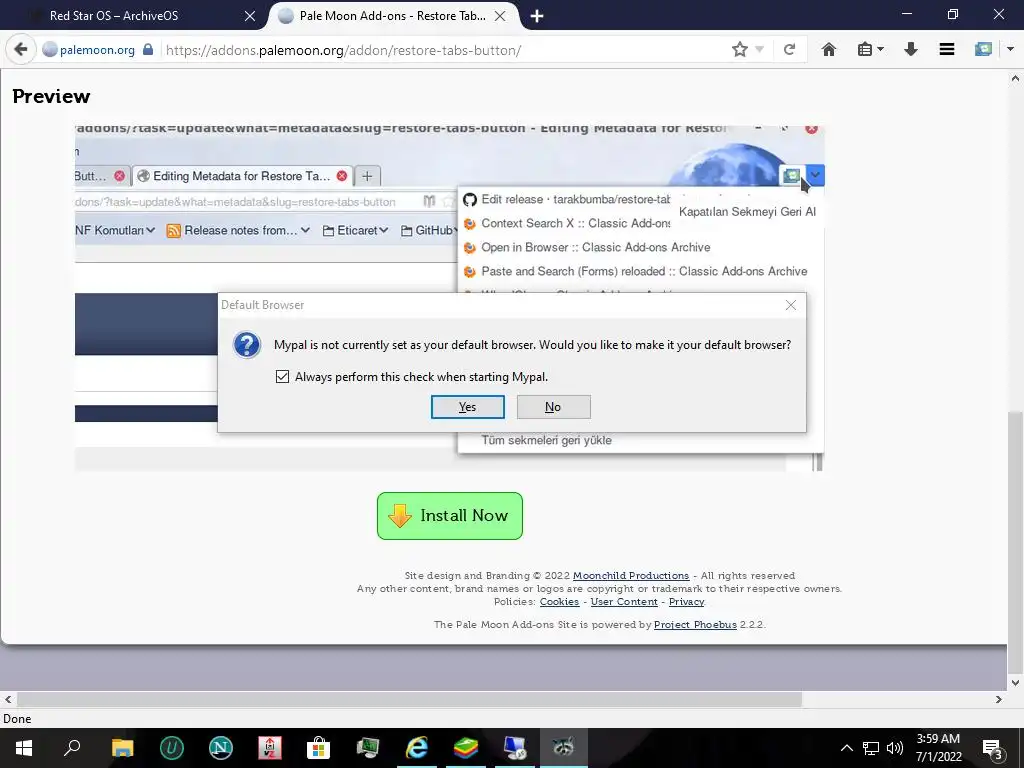Open the Action Center notifications icon

click(992, 749)
